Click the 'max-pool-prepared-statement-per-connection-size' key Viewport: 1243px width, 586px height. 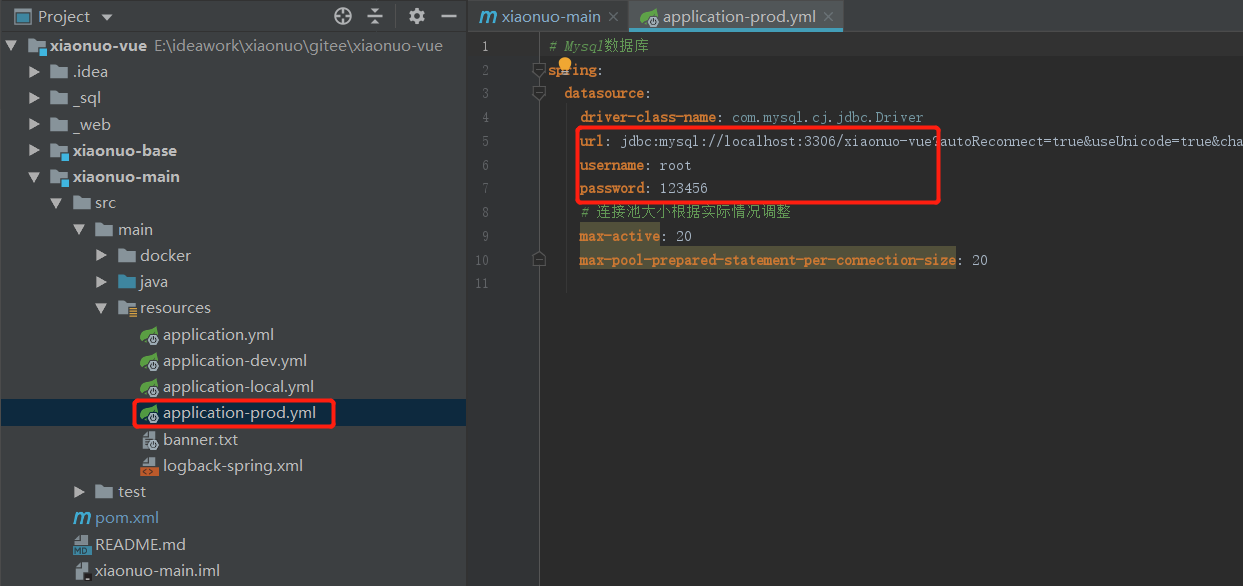(767, 260)
